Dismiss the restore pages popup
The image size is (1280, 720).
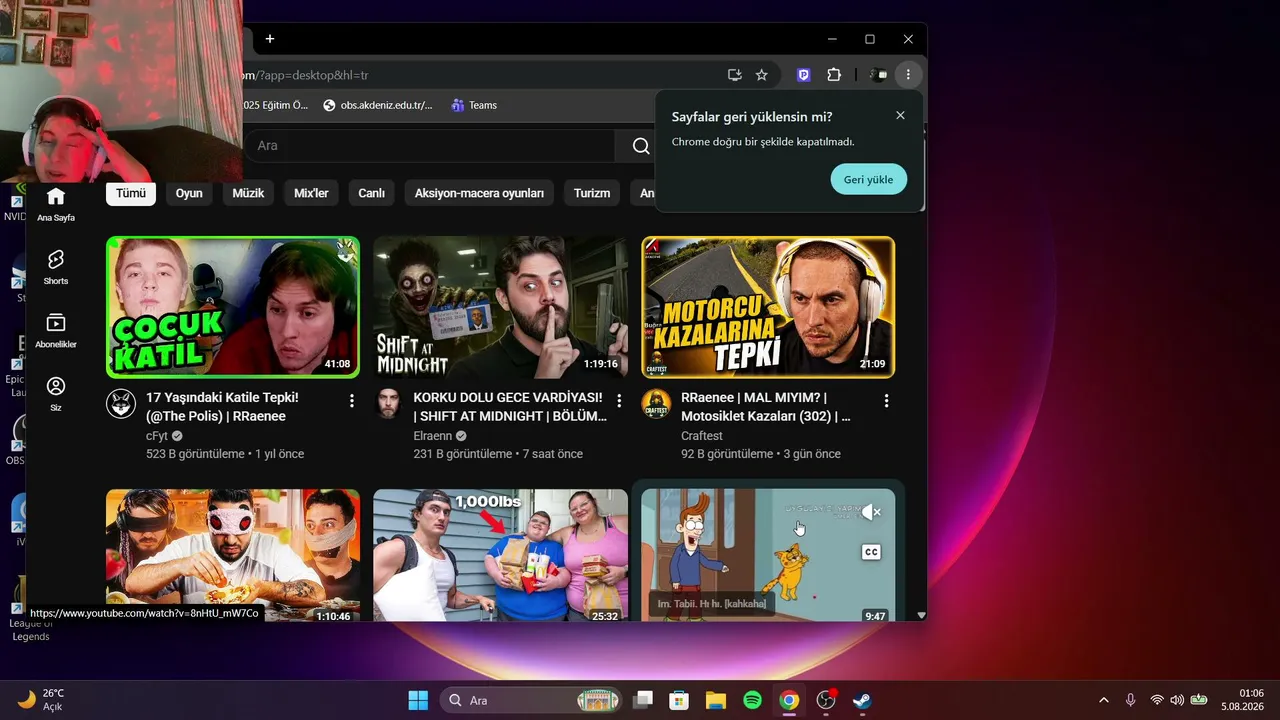tap(900, 115)
